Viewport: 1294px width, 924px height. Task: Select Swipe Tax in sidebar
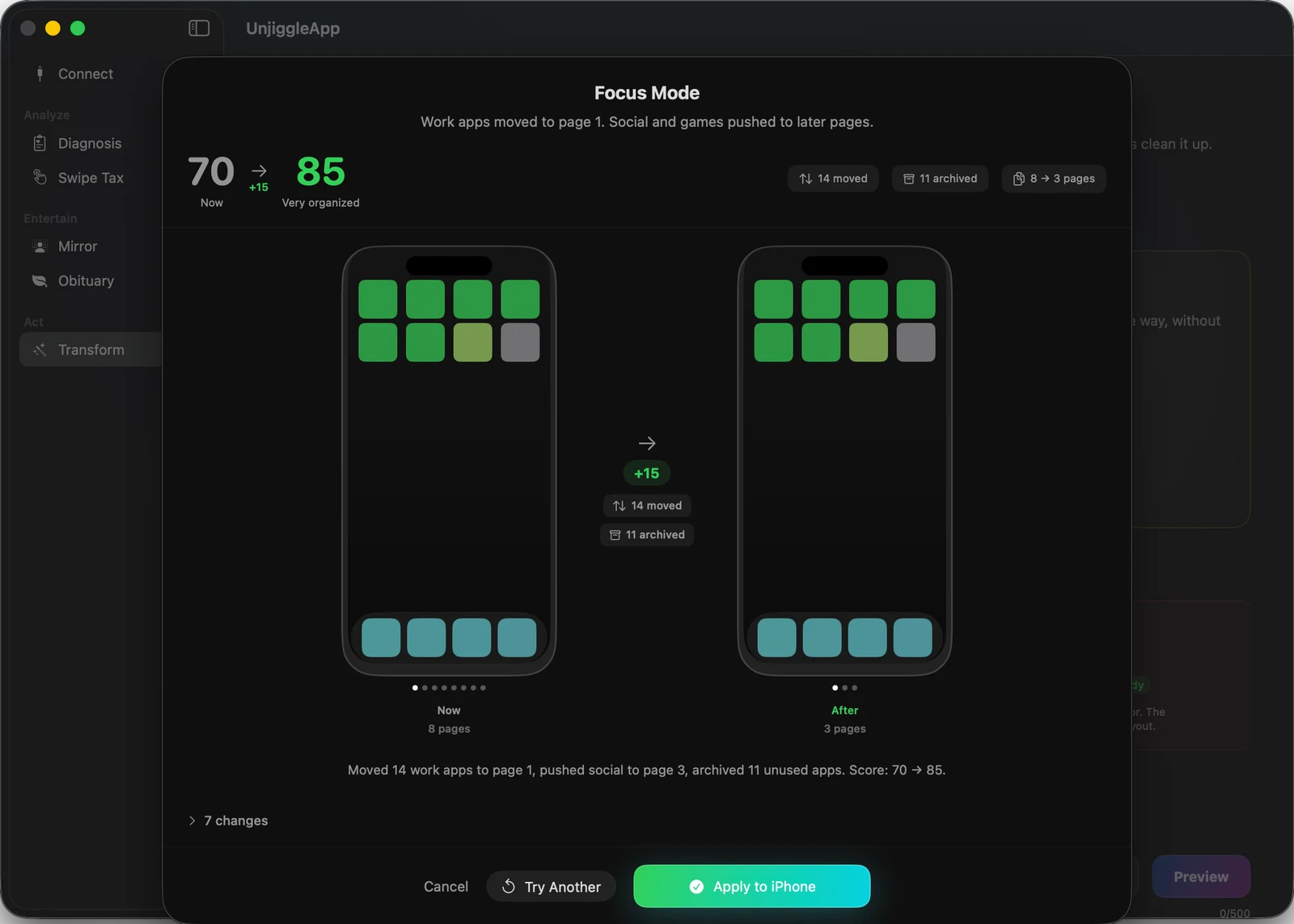[91, 178]
